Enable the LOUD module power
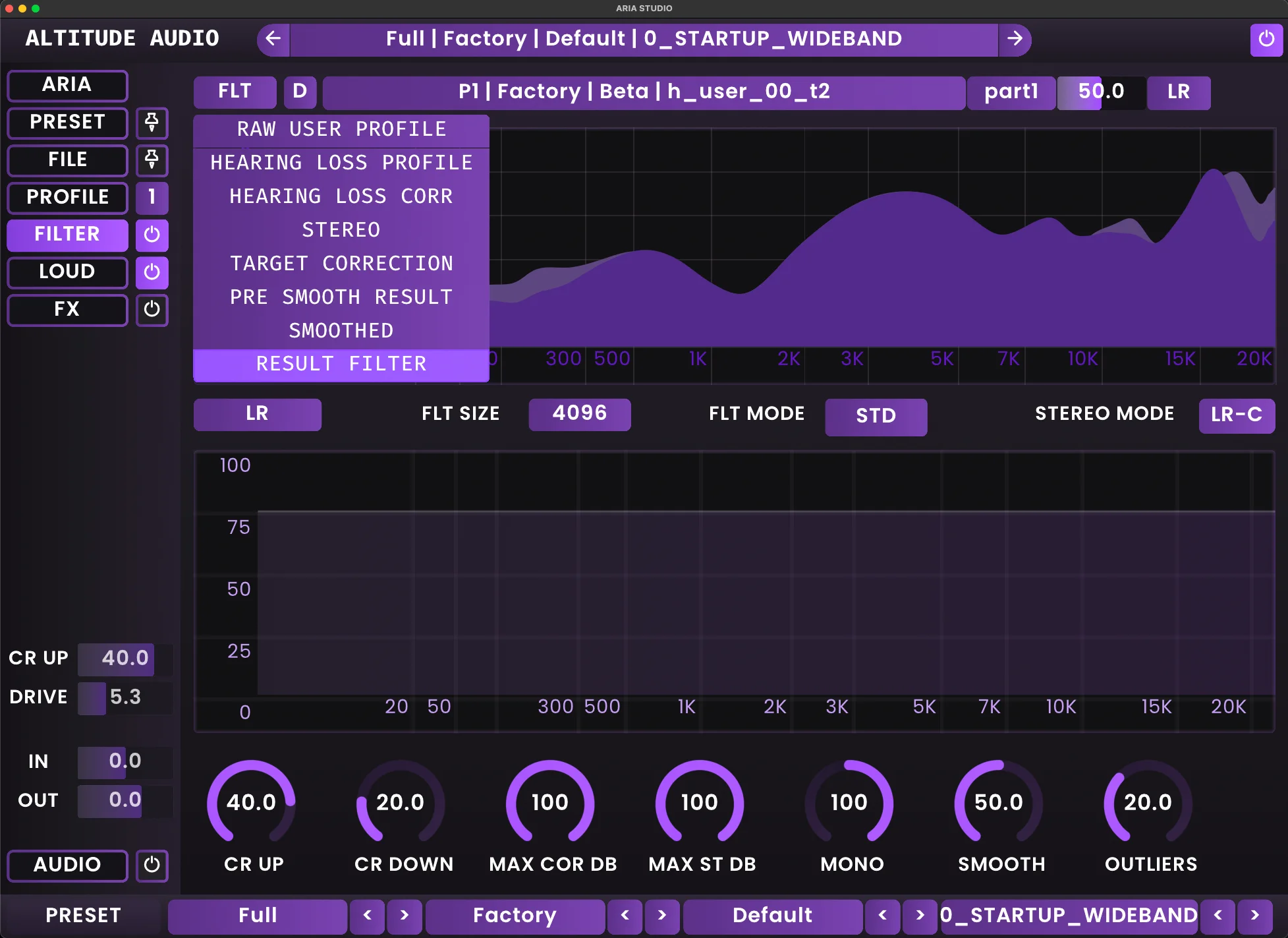Screen dimensions: 1288x938 pyautogui.click(x=152, y=273)
